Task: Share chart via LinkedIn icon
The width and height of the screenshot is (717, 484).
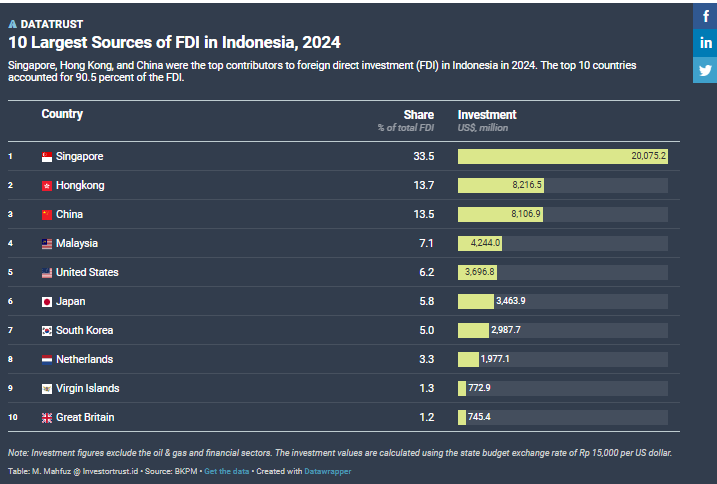Action: 705,43
